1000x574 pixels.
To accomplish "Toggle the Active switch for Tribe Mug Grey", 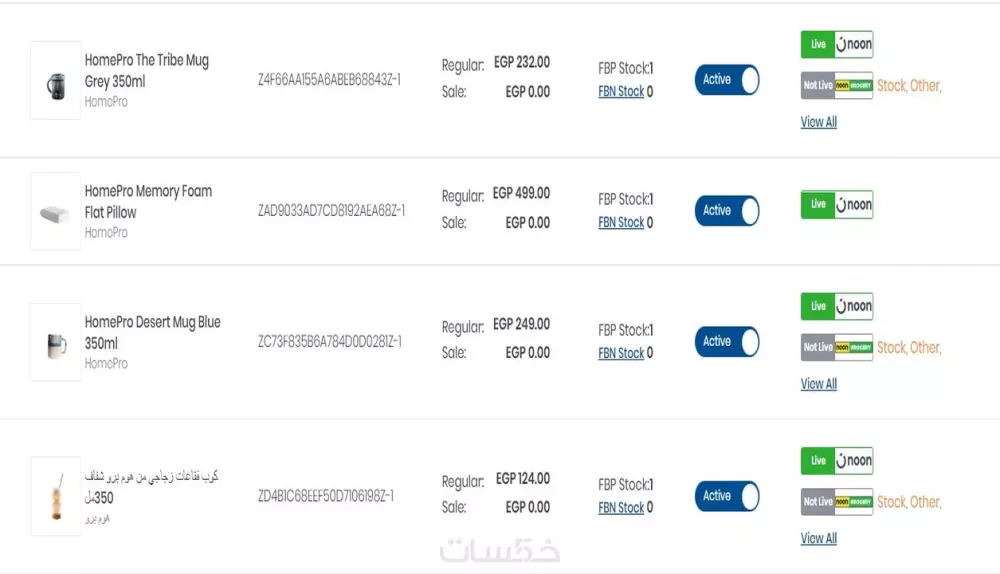I will click(727, 80).
